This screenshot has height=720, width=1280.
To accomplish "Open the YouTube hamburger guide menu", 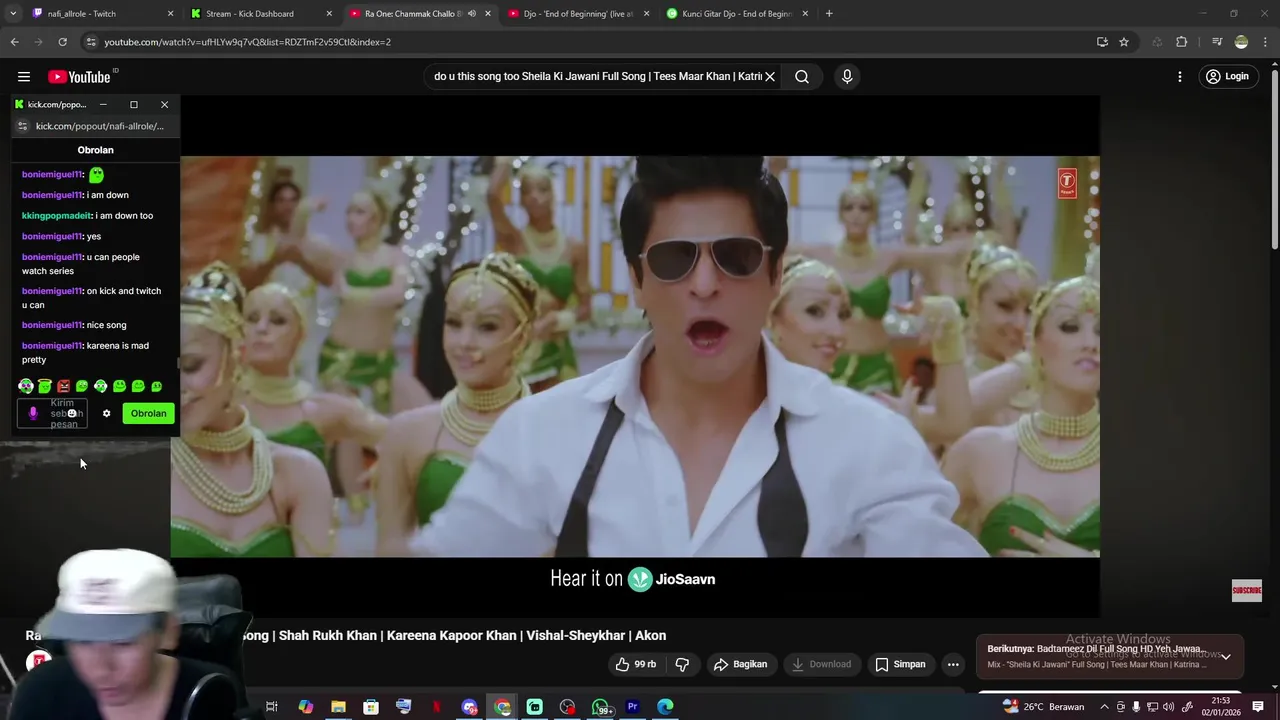I will [x=24, y=77].
